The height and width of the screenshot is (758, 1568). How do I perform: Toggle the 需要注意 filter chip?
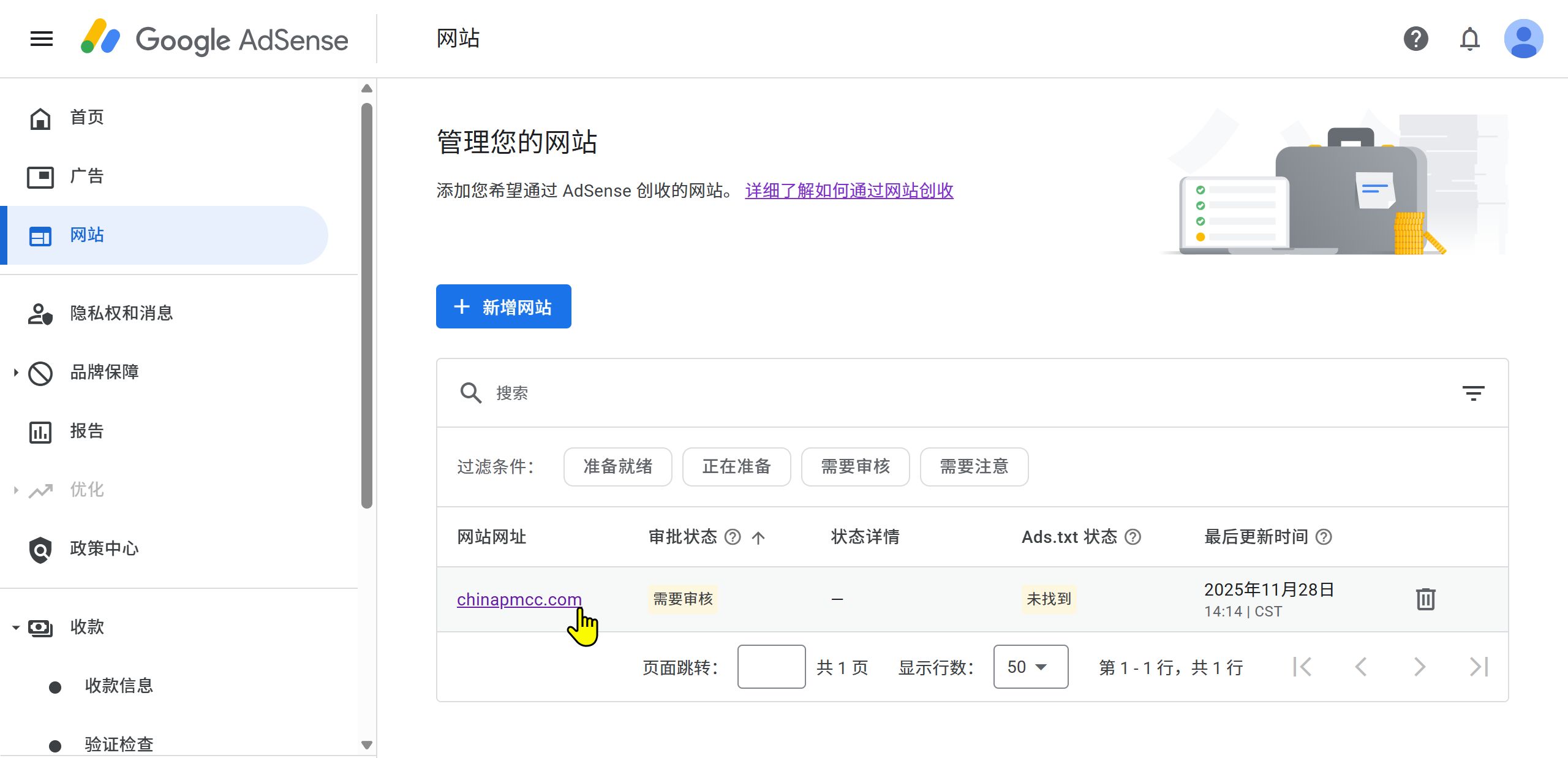tap(974, 467)
